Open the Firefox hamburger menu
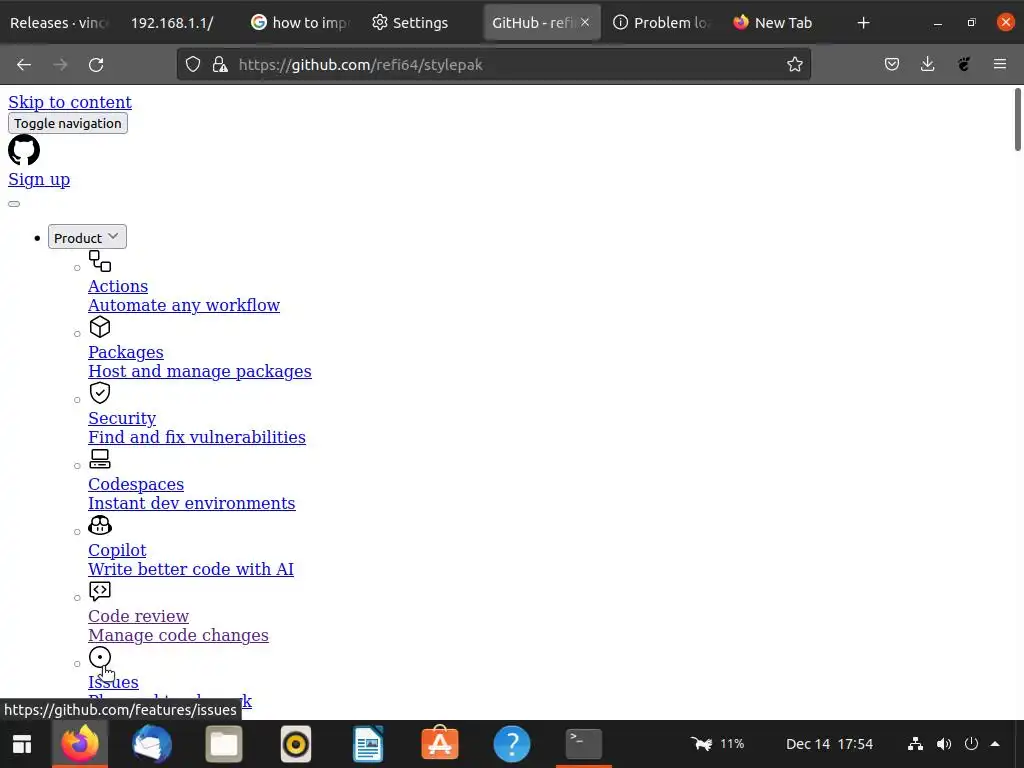The image size is (1024, 768). coord(1000,64)
